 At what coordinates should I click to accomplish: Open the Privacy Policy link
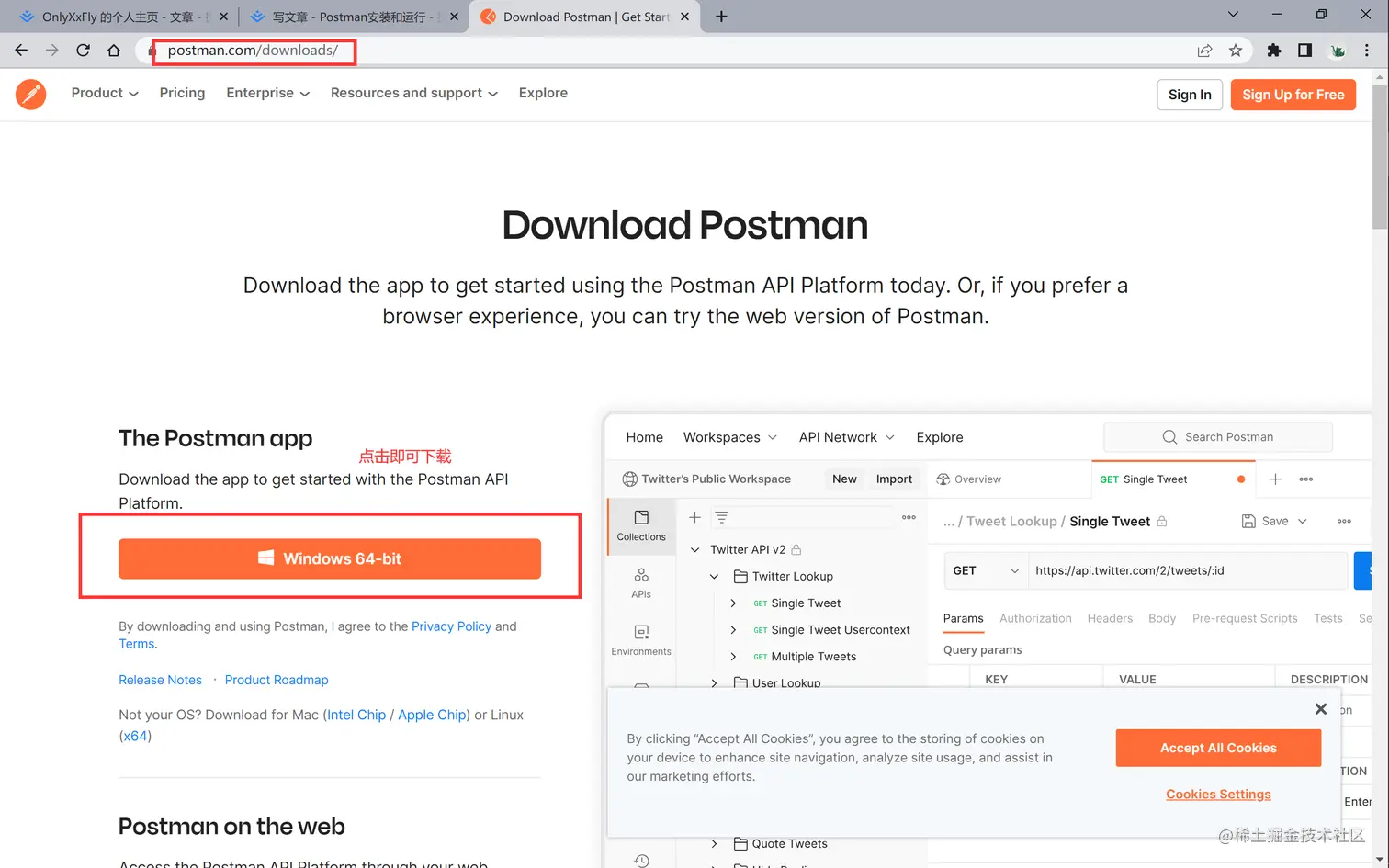451,626
